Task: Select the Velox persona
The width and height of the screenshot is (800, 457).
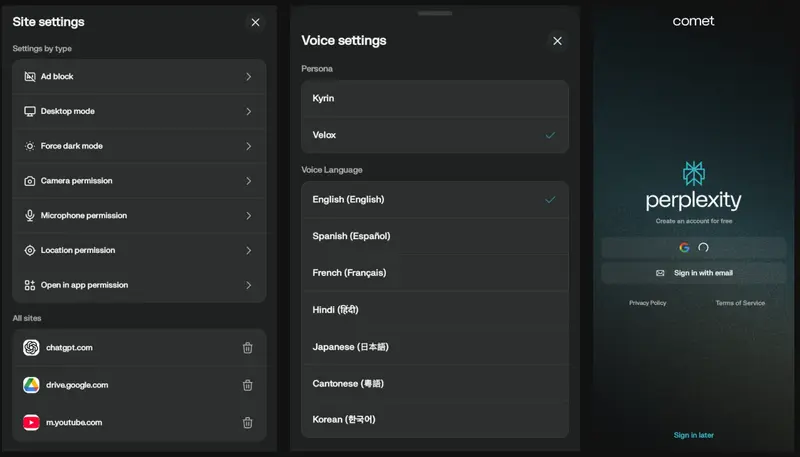Action: (x=435, y=135)
